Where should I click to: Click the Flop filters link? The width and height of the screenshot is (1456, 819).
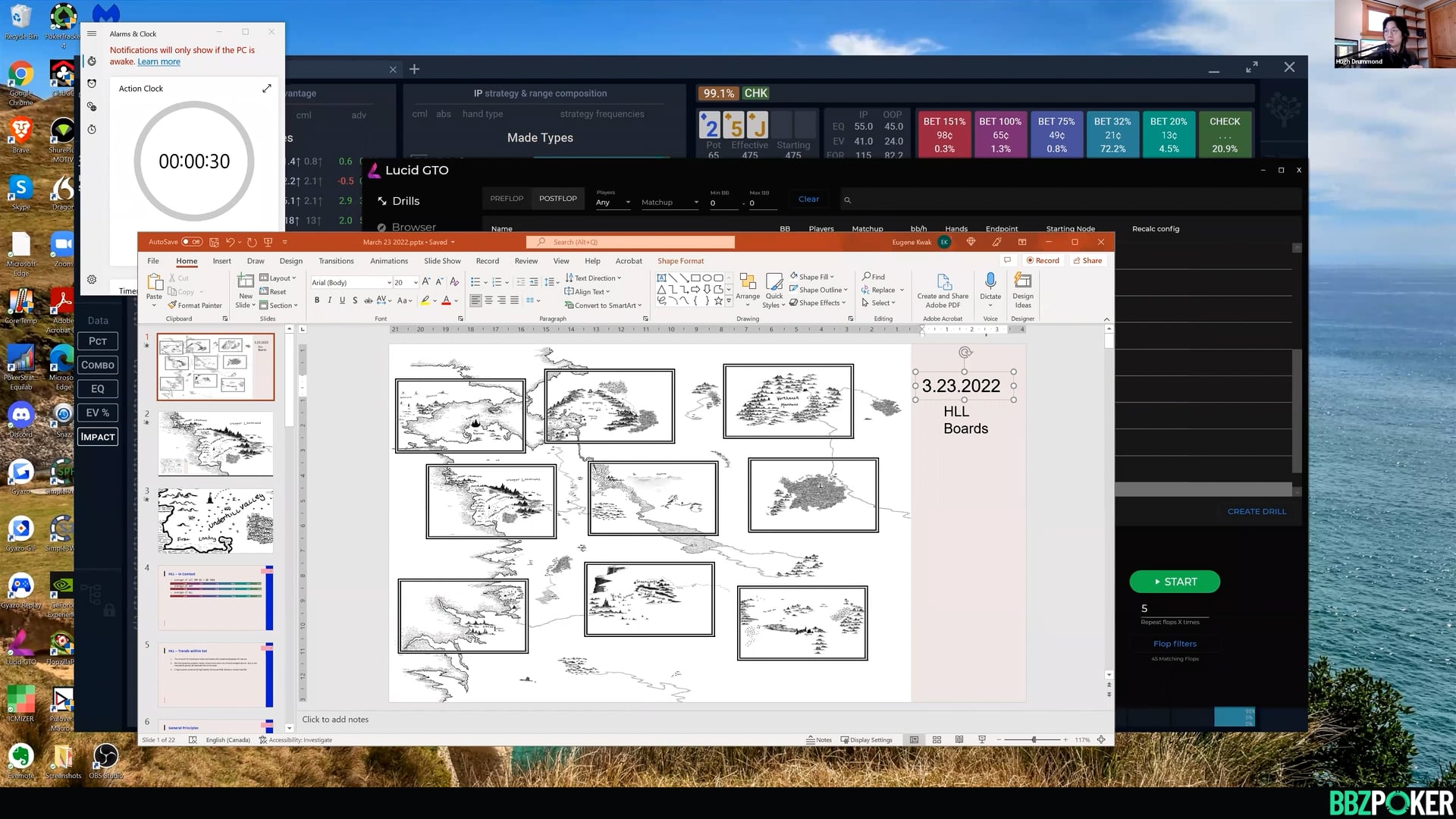click(1175, 644)
